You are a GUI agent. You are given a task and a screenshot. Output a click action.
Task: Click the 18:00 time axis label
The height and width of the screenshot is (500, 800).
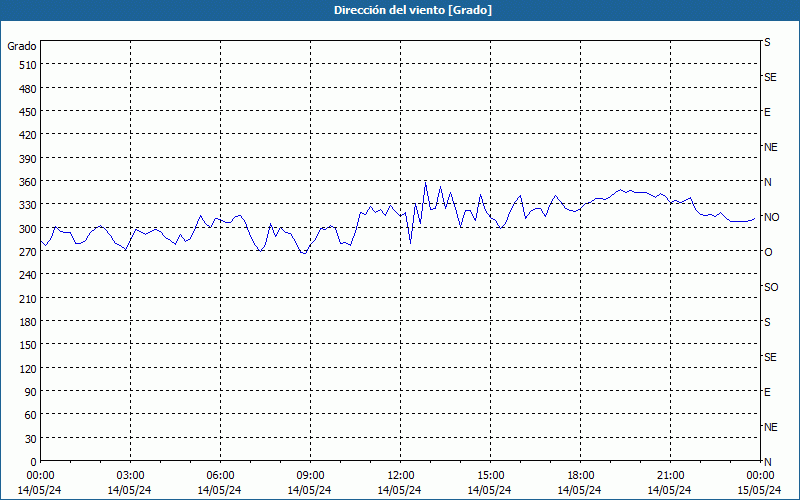point(581,476)
